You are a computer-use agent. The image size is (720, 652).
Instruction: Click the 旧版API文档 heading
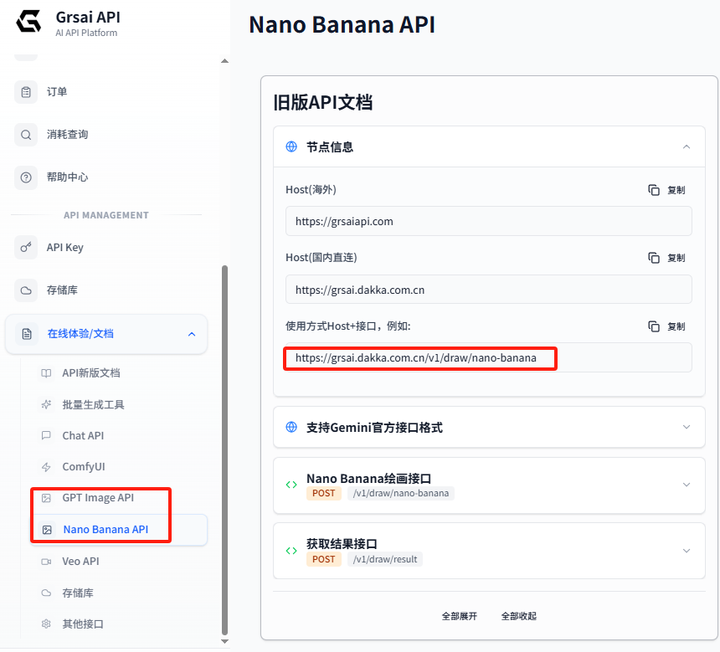point(323,102)
